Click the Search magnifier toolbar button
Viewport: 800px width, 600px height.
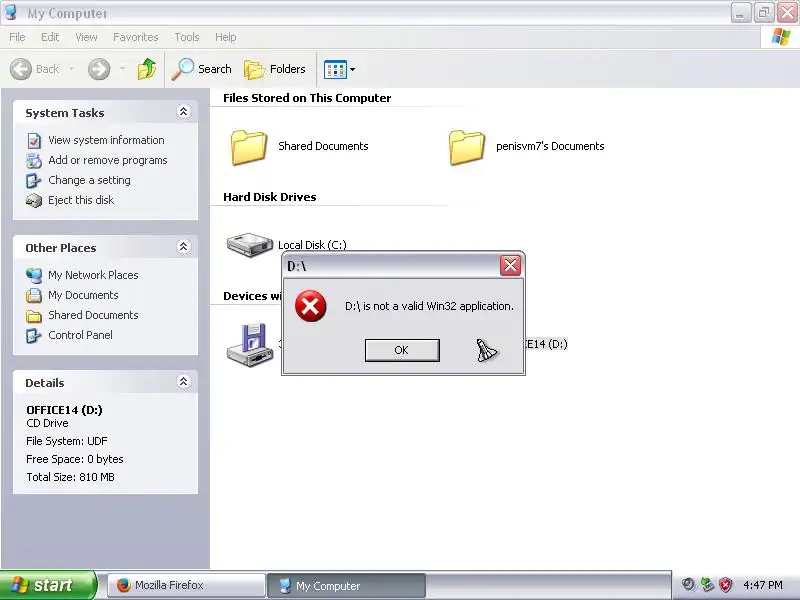(x=202, y=69)
